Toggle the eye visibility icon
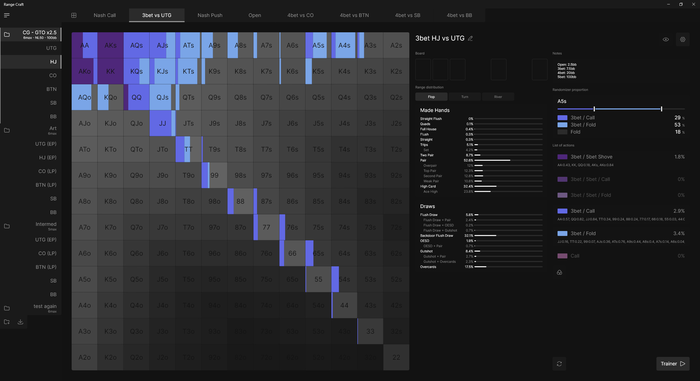This screenshot has width=700, height=381. 666,39
